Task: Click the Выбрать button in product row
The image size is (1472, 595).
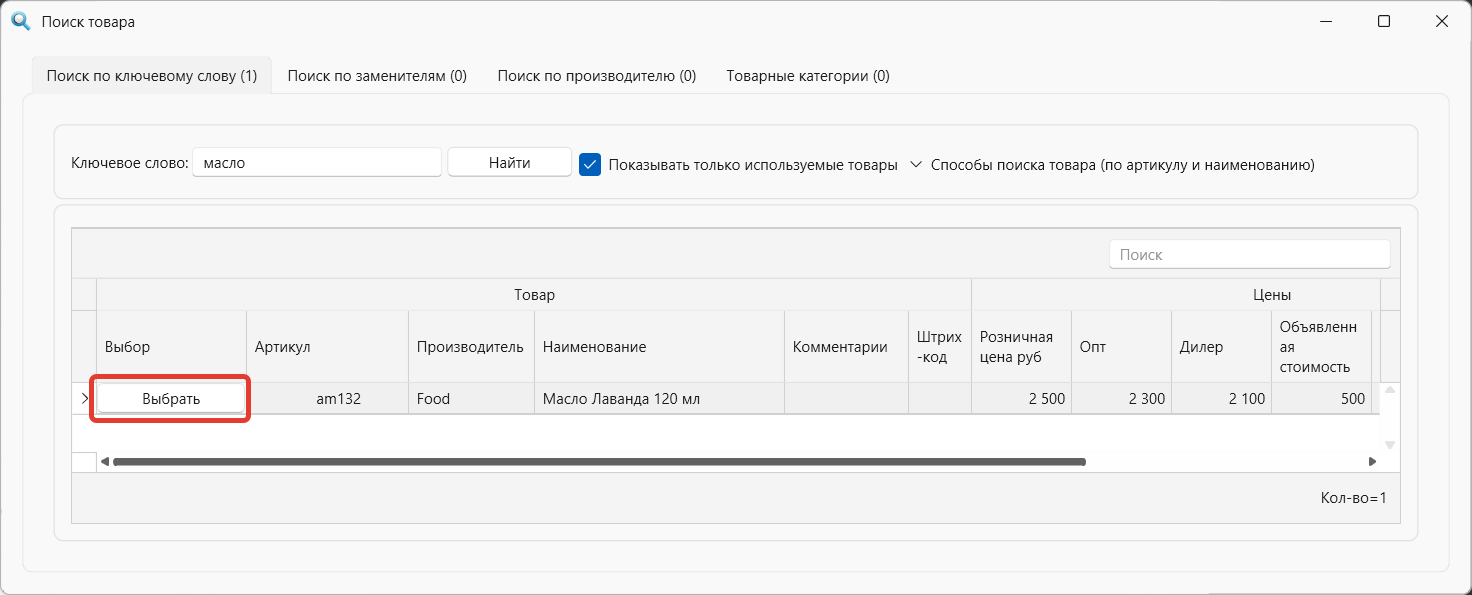Action: click(171, 399)
